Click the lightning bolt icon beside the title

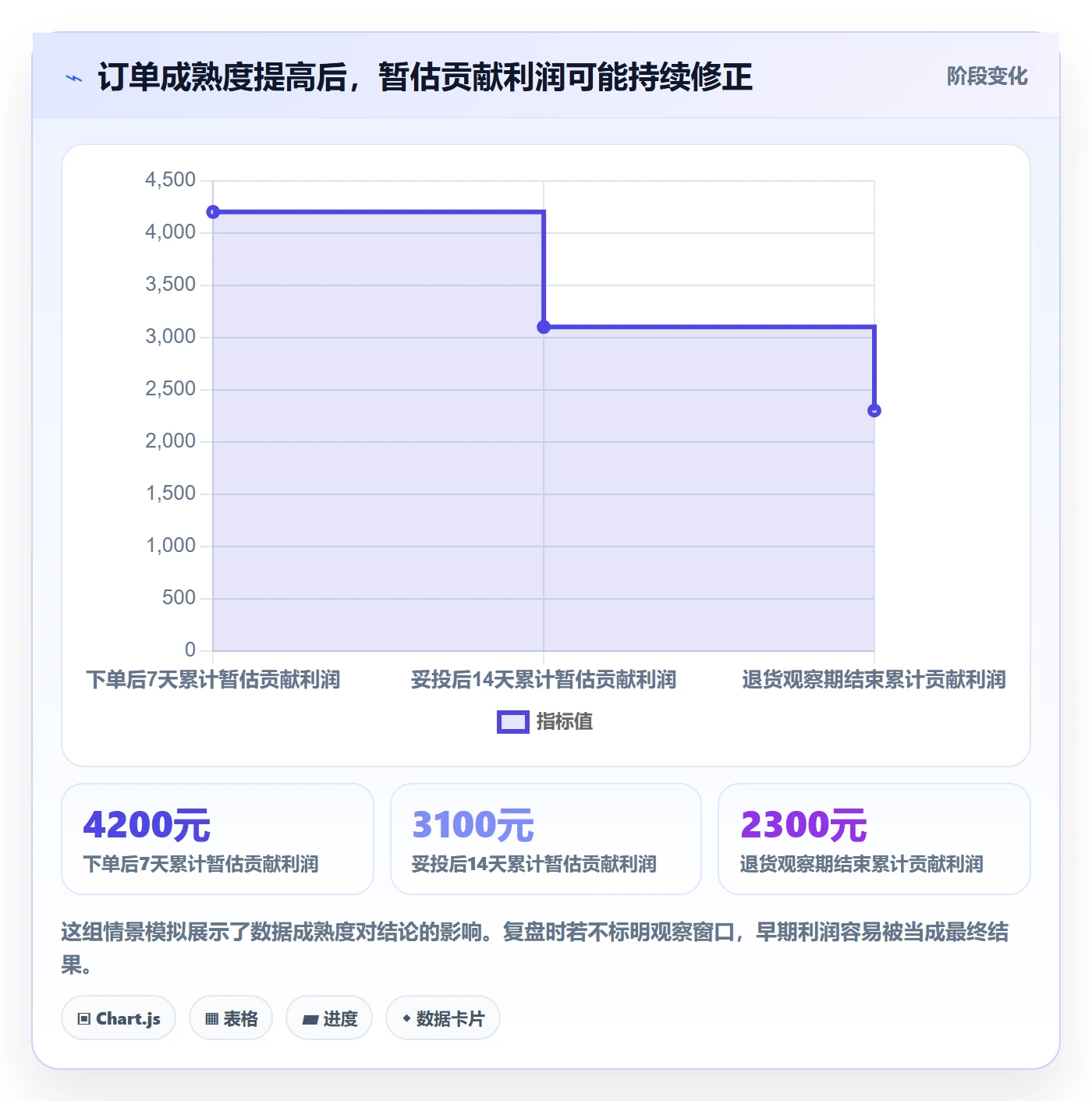74,78
